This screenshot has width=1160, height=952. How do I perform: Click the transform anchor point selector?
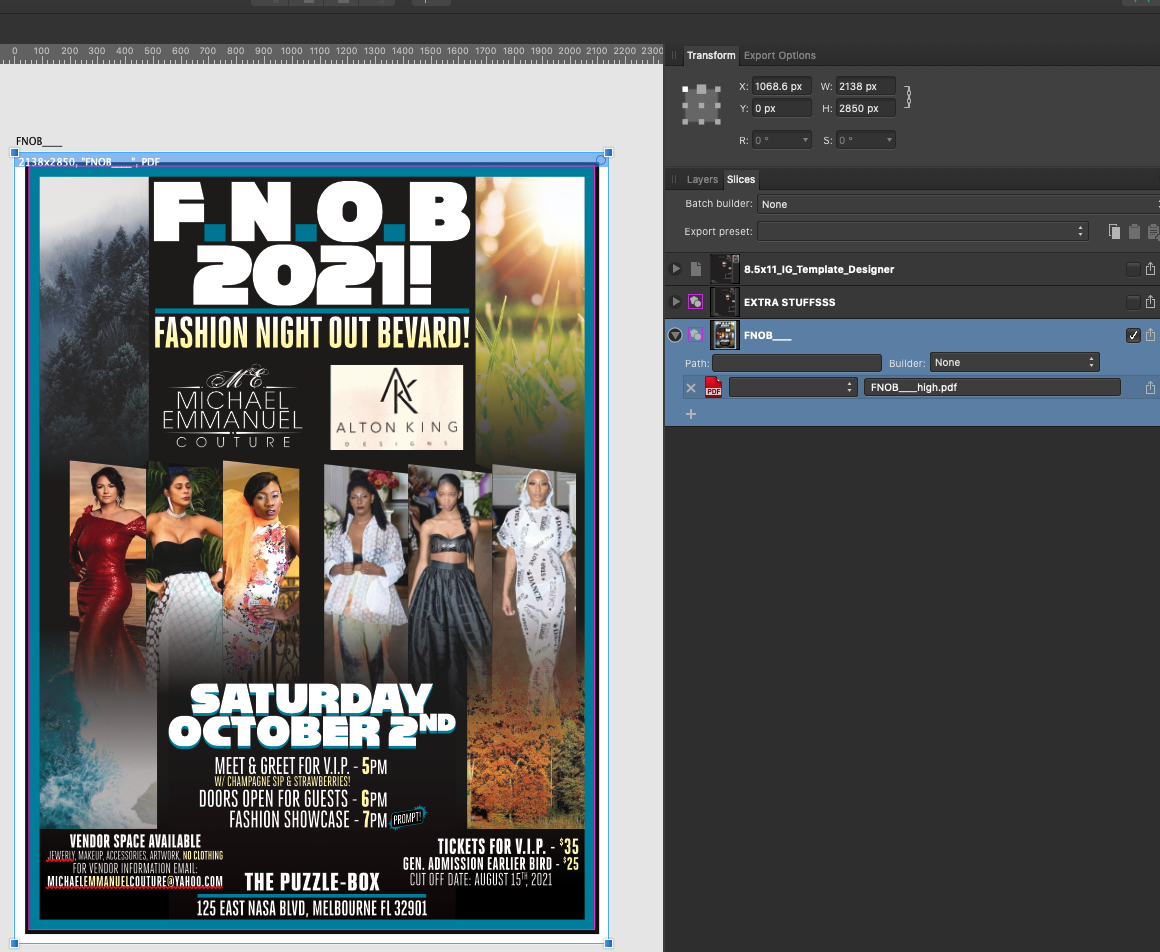coord(701,104)
